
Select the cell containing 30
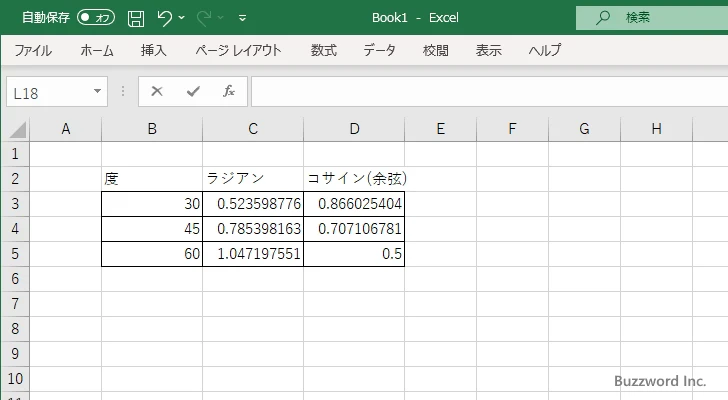152,204
